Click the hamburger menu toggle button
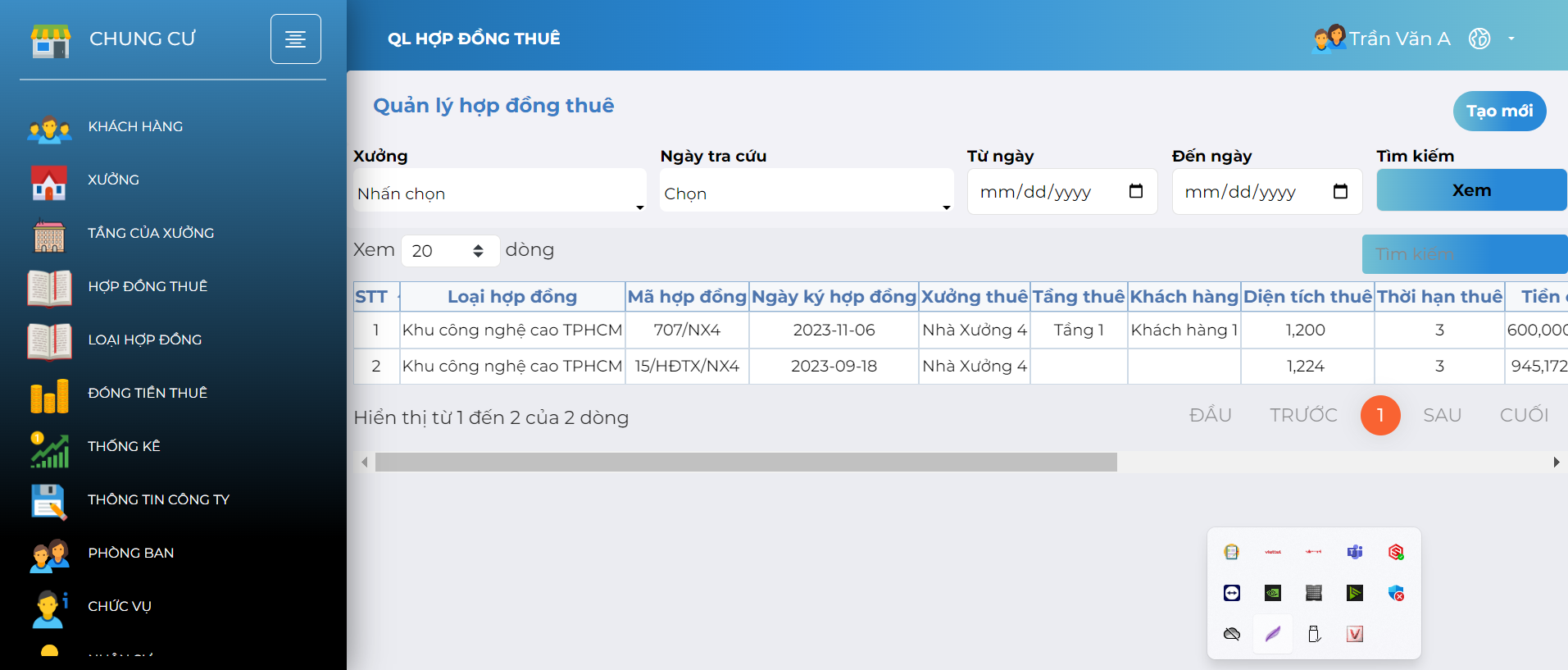1568x670 pixels. (x=295, y=39)
